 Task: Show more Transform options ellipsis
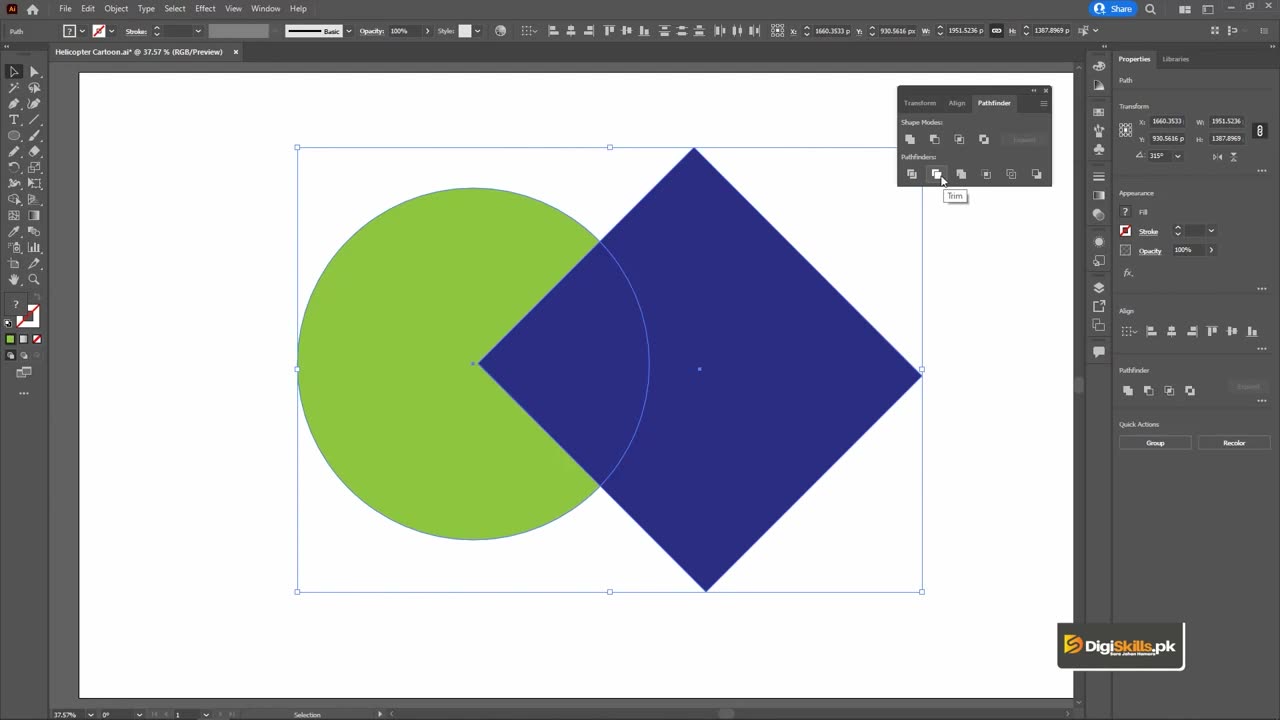1262,170
